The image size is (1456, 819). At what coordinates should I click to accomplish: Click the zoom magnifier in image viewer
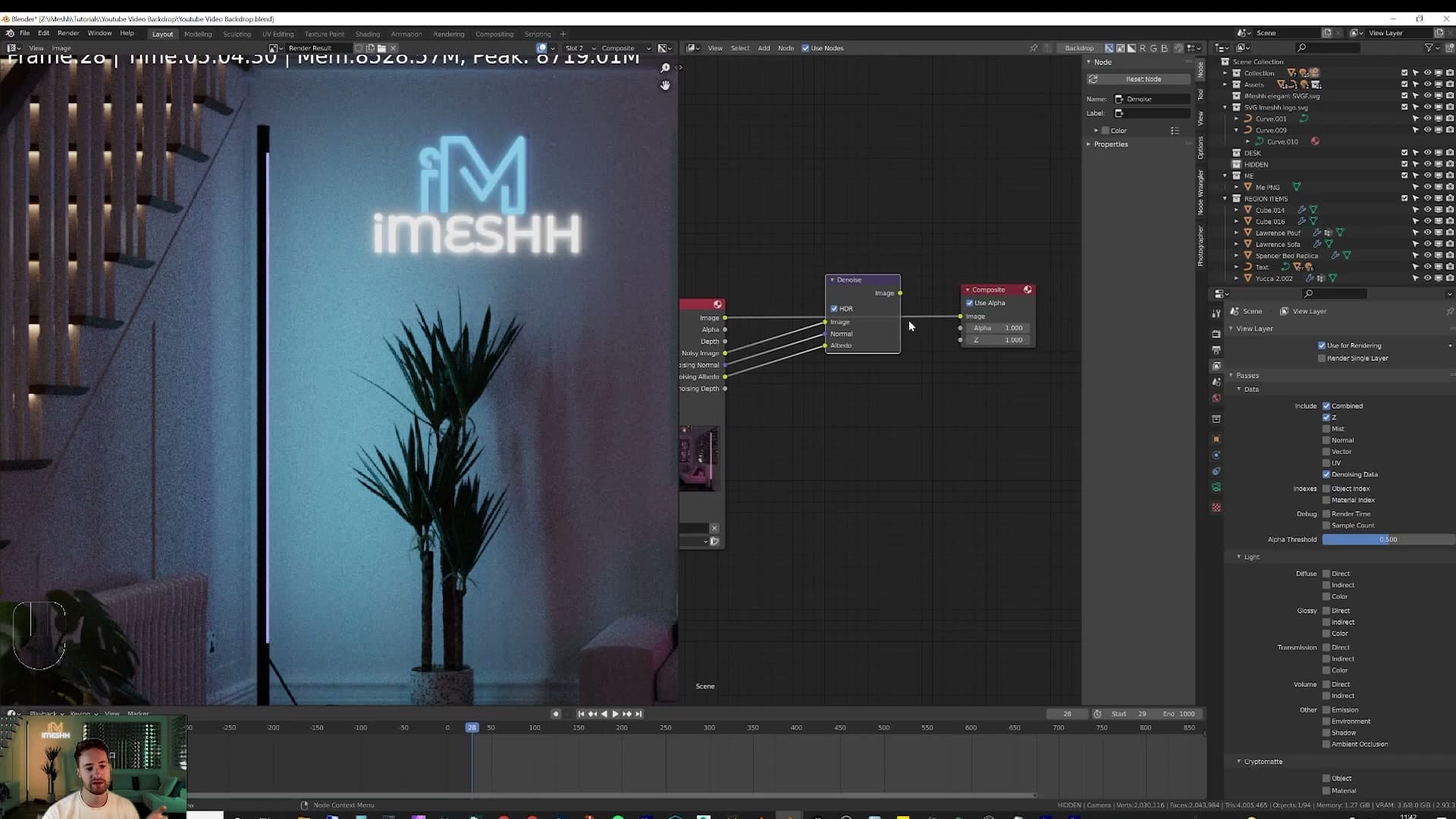point(665,68)
